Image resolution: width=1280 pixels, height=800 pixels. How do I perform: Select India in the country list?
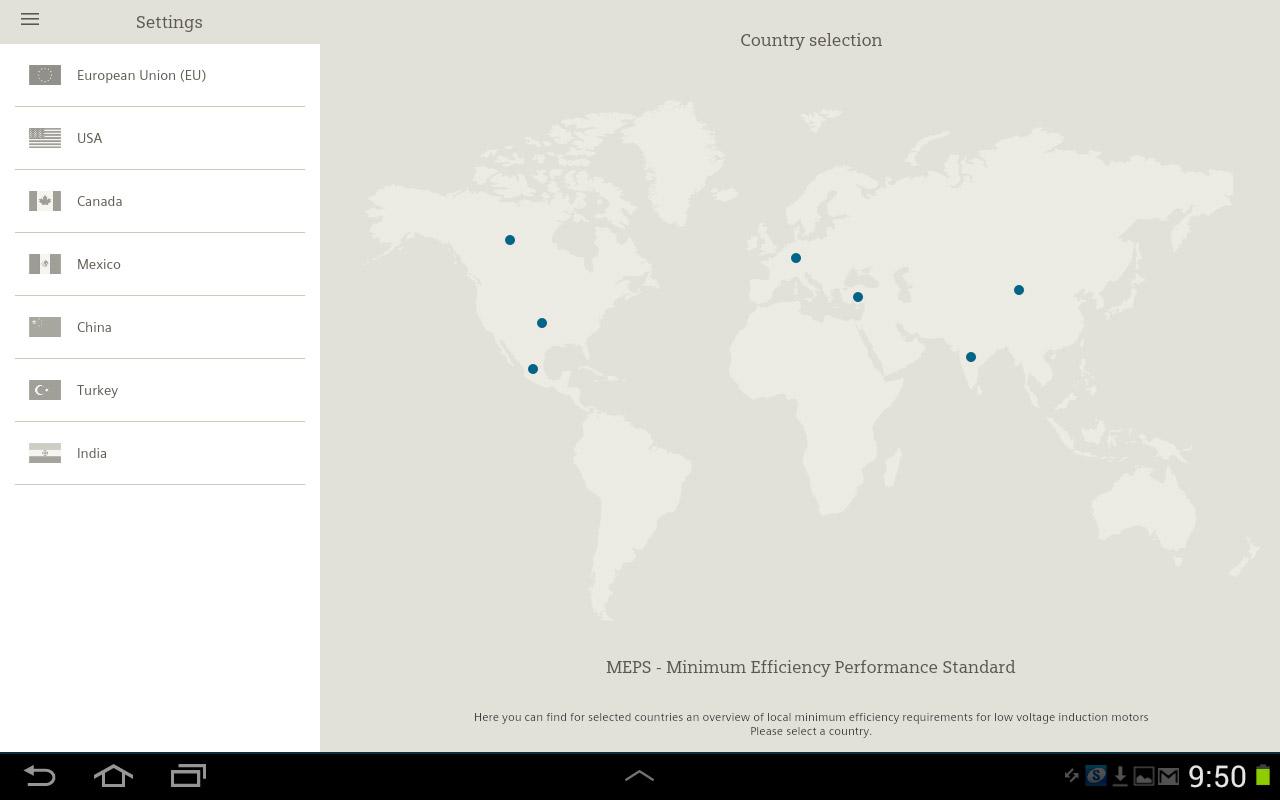tap(160, 453)
